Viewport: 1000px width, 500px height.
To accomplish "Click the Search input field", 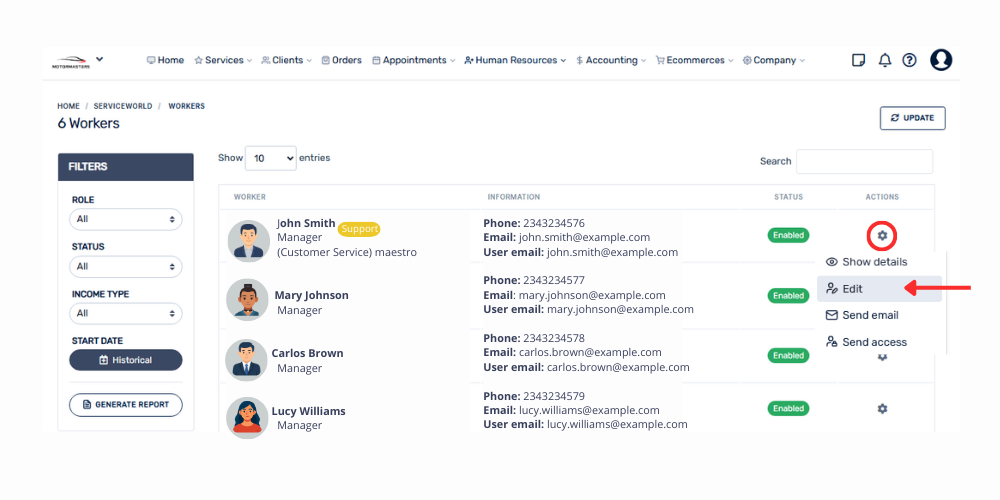I will coord(864,162).
